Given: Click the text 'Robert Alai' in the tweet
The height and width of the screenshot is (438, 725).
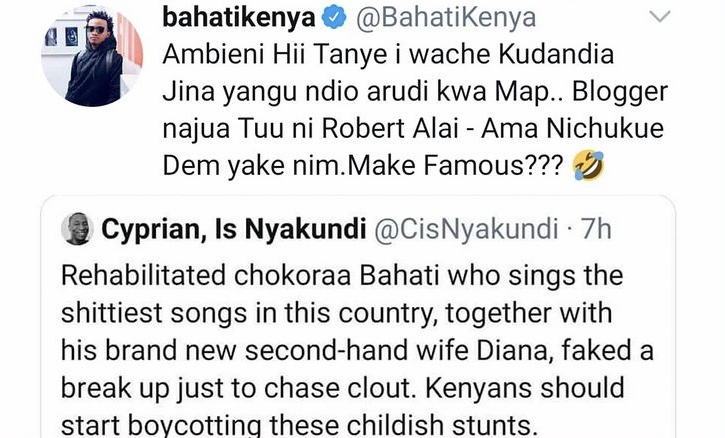Looking at the screenshot, I should [390, 129].
